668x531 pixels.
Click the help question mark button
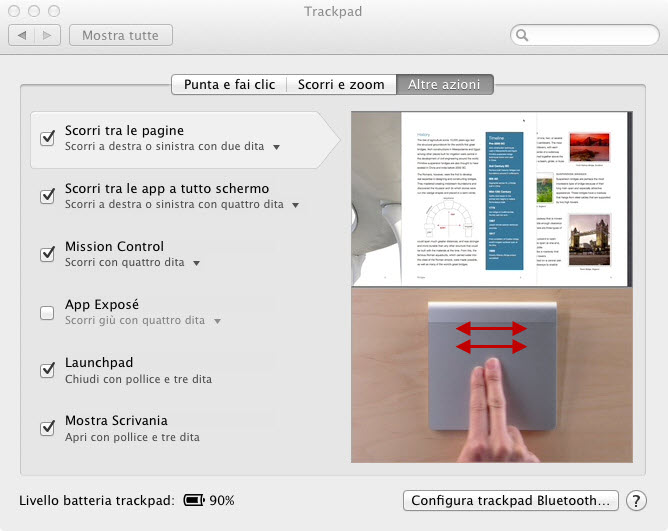click(x=634, y=500)
